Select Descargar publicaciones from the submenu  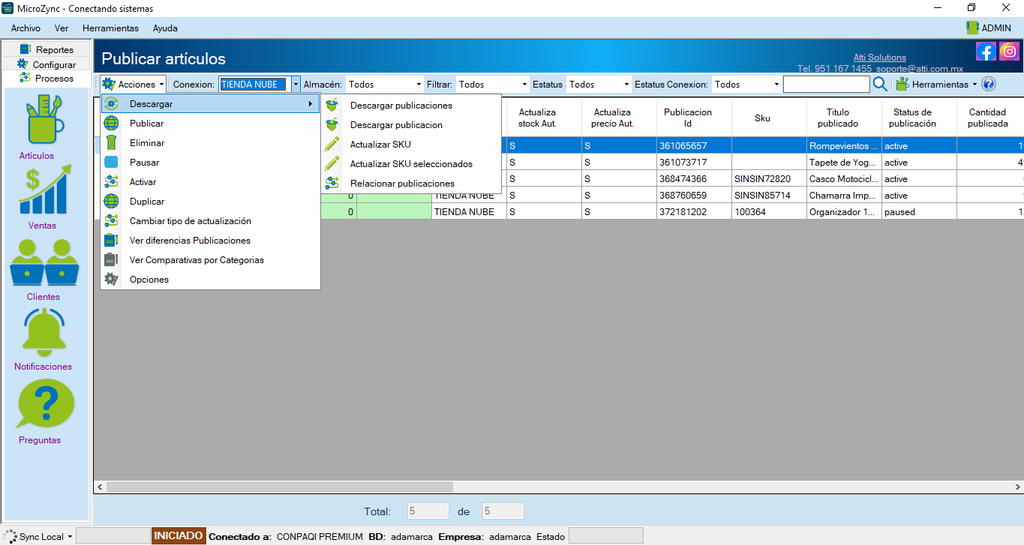tap(401, 105)
